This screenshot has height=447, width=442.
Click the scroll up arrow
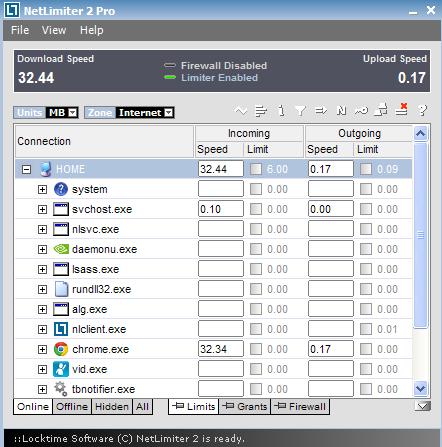421,134
